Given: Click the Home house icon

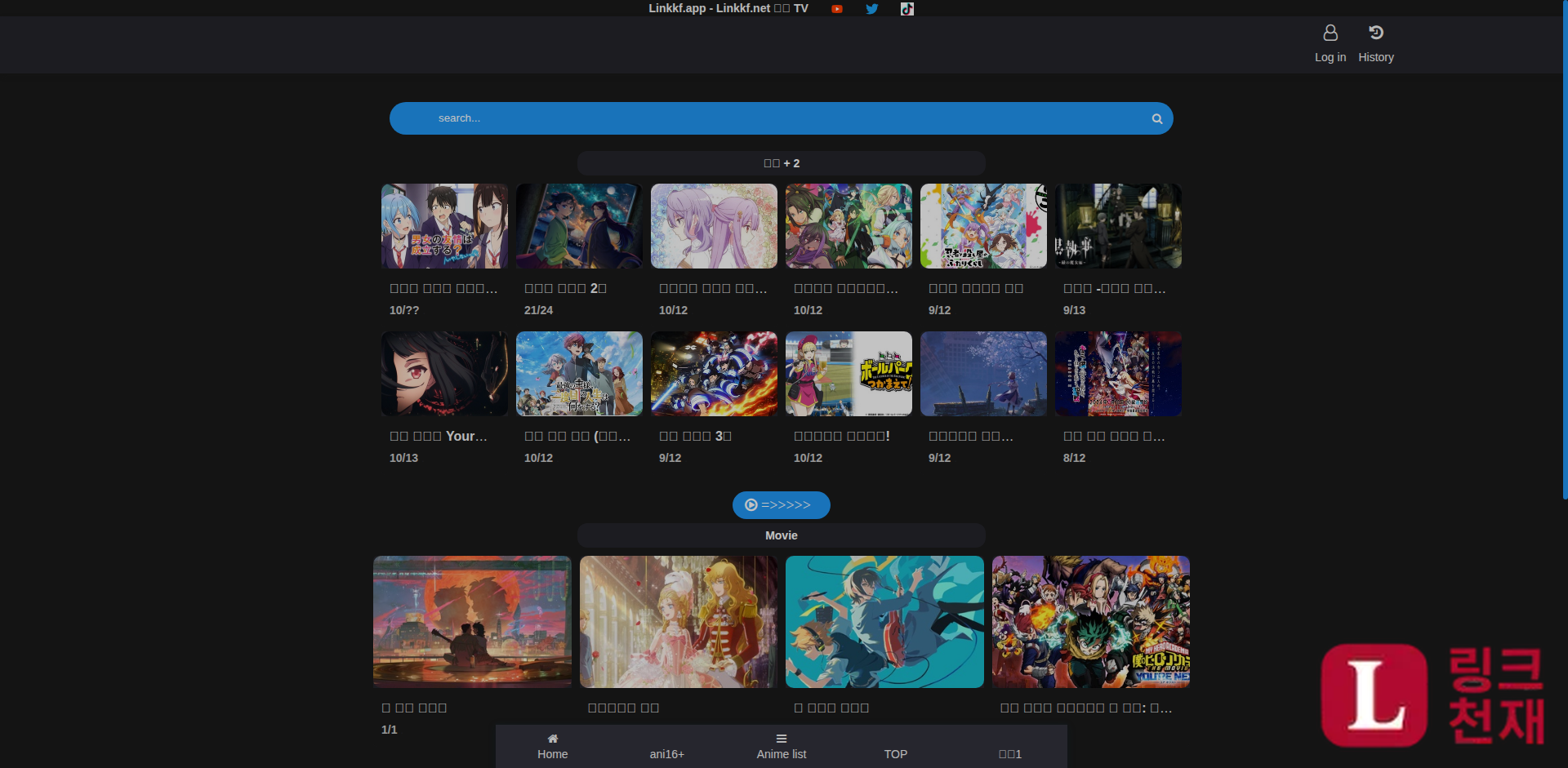Looking at the screenshot, I should [553, 739].
